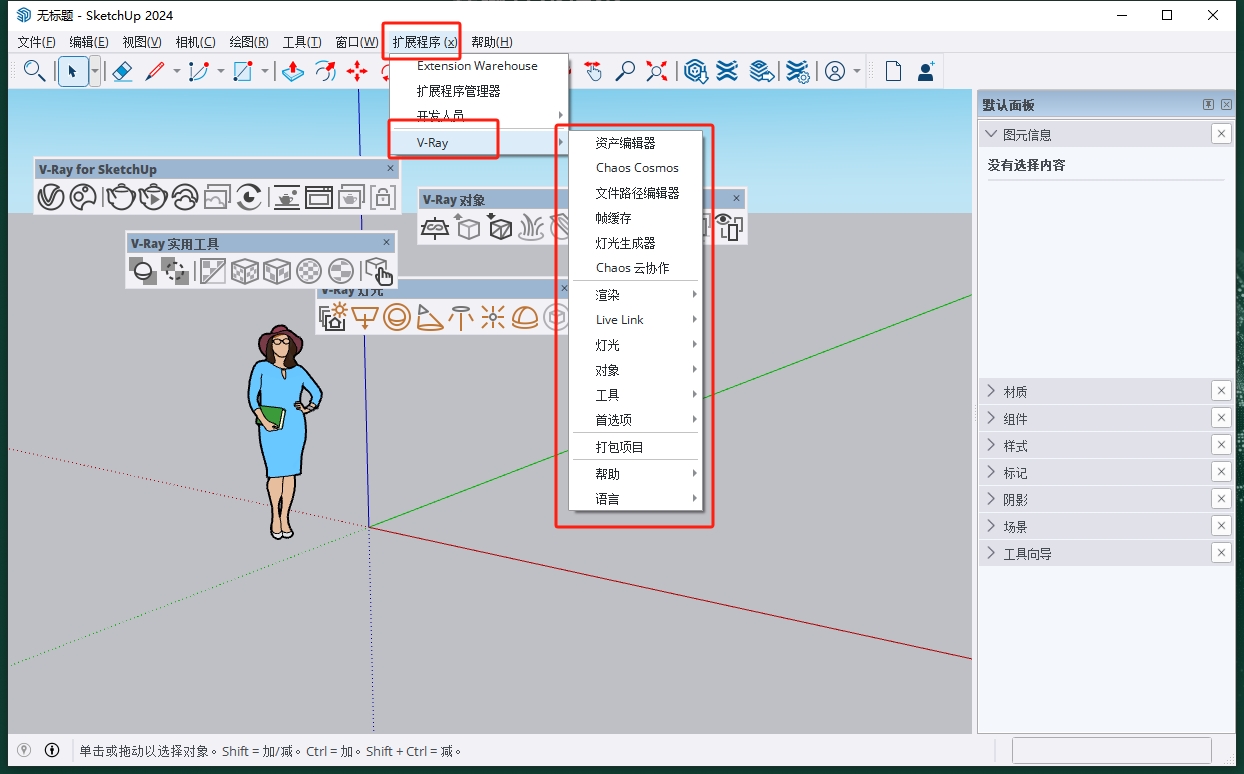Click V-Ray cloud render teapot icon
This screenshot has height=774, width=1244.
click(185, 198)
